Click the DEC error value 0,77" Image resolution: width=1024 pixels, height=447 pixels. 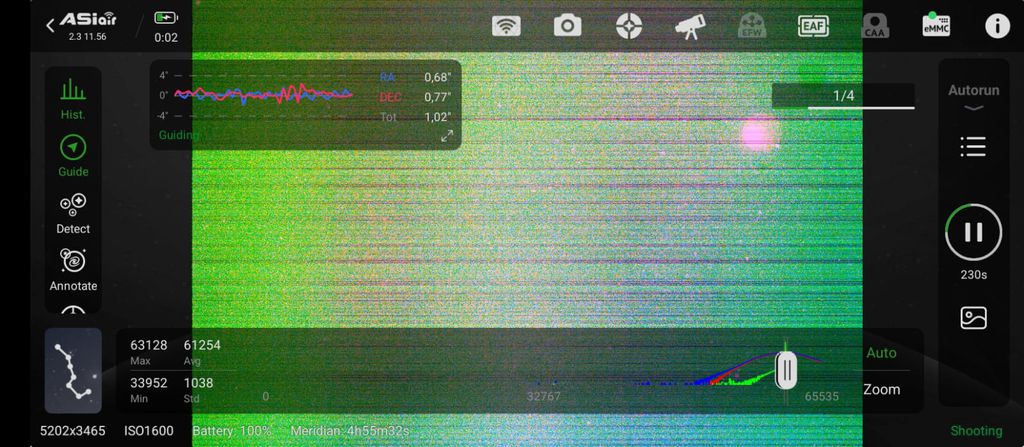click(438, 97)
